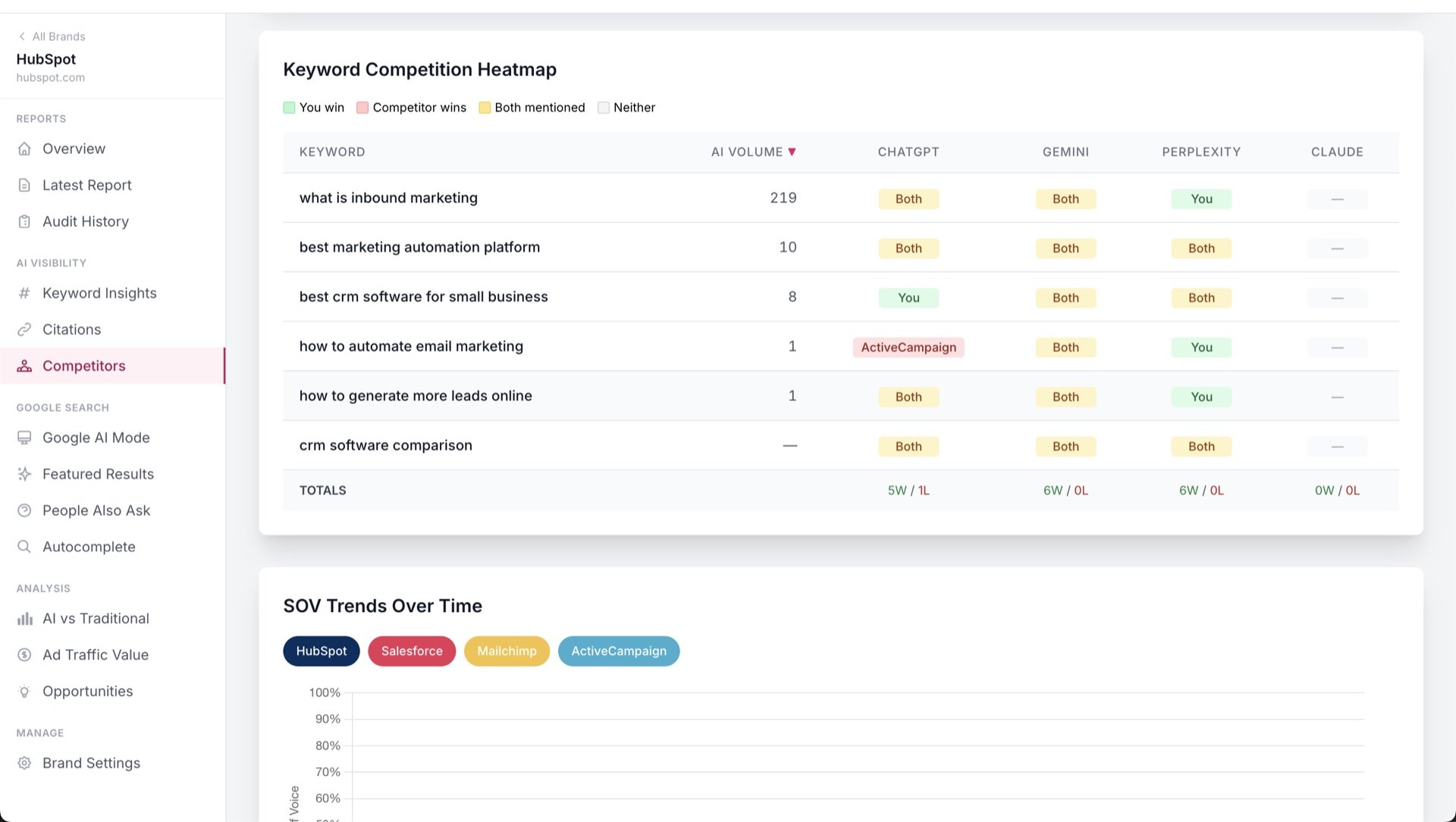1456x822 pixels.
Task: Select the Competitors sidebar item
Action: (113, 366)
